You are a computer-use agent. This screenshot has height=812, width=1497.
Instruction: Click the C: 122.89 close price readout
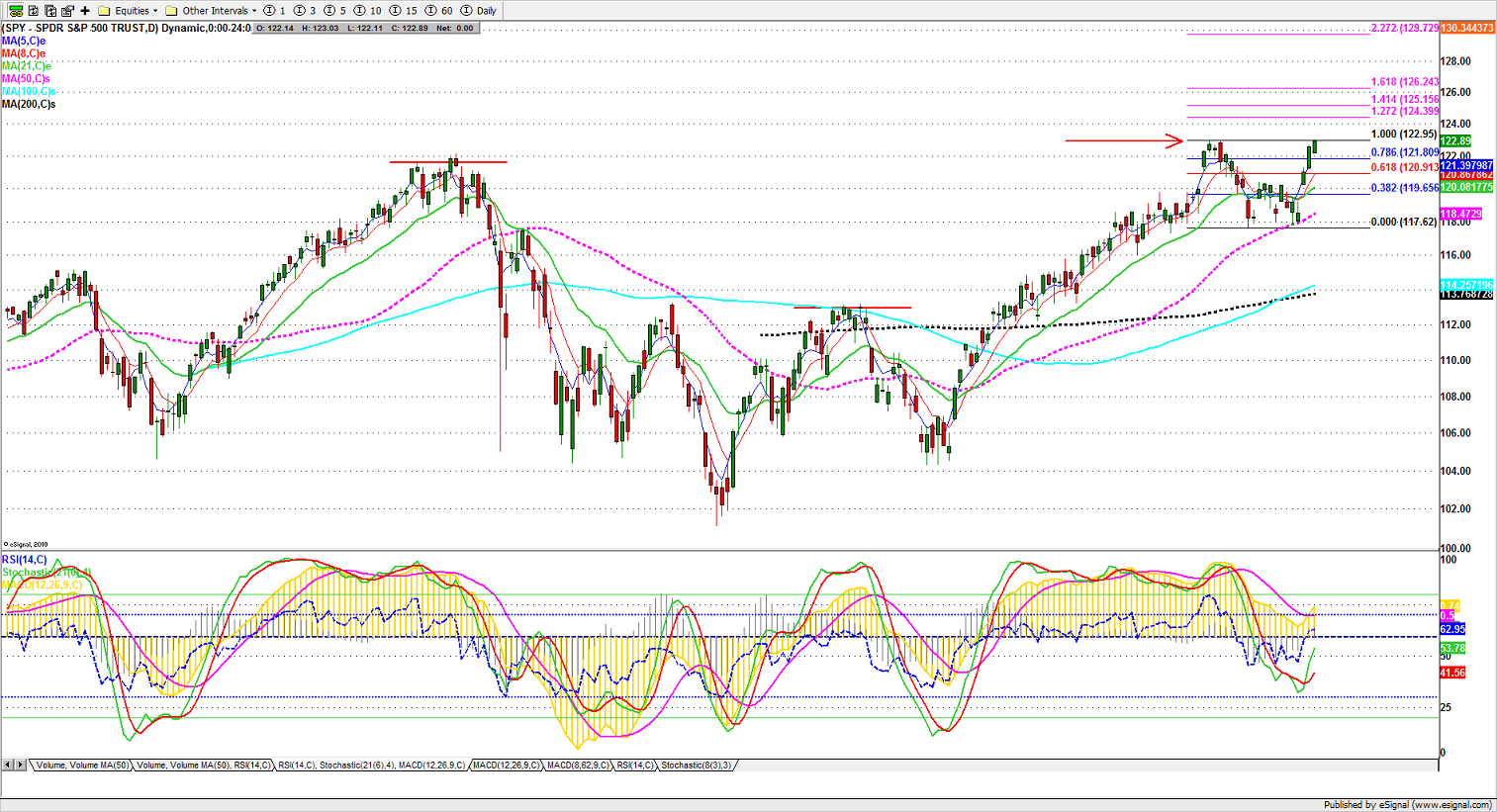[x=410, y=28]
